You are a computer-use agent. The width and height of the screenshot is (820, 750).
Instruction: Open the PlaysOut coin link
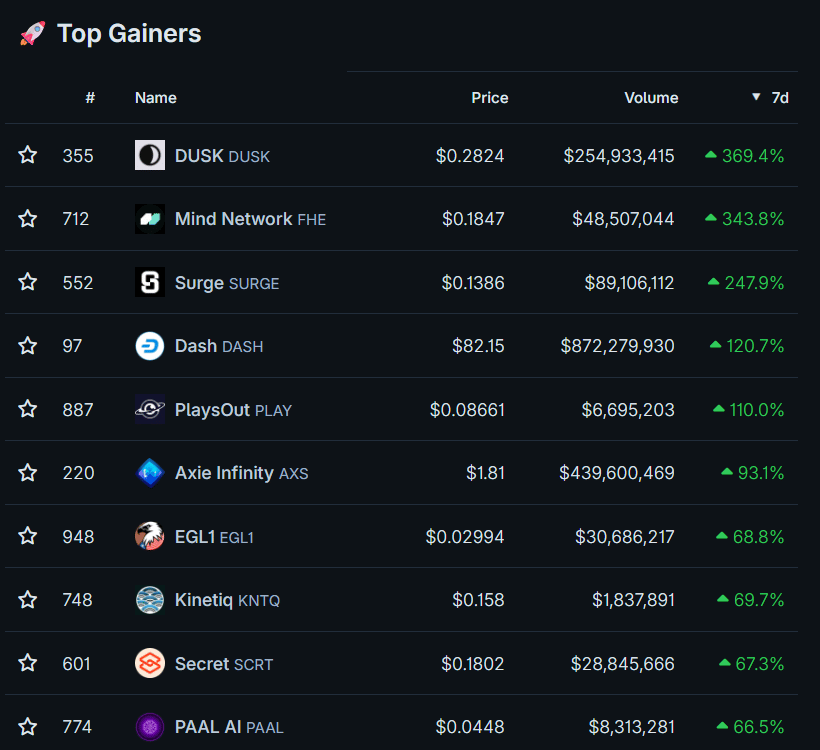coord(233,410)
